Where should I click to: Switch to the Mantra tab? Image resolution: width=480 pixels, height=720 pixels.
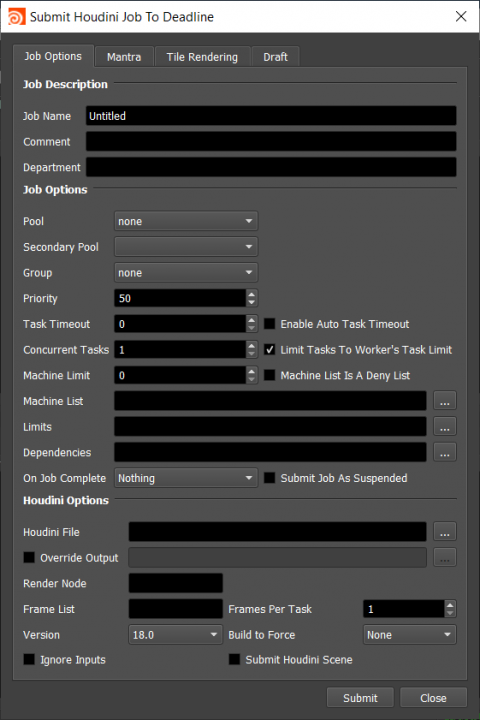pyautogui.click(x=124, y=57)
